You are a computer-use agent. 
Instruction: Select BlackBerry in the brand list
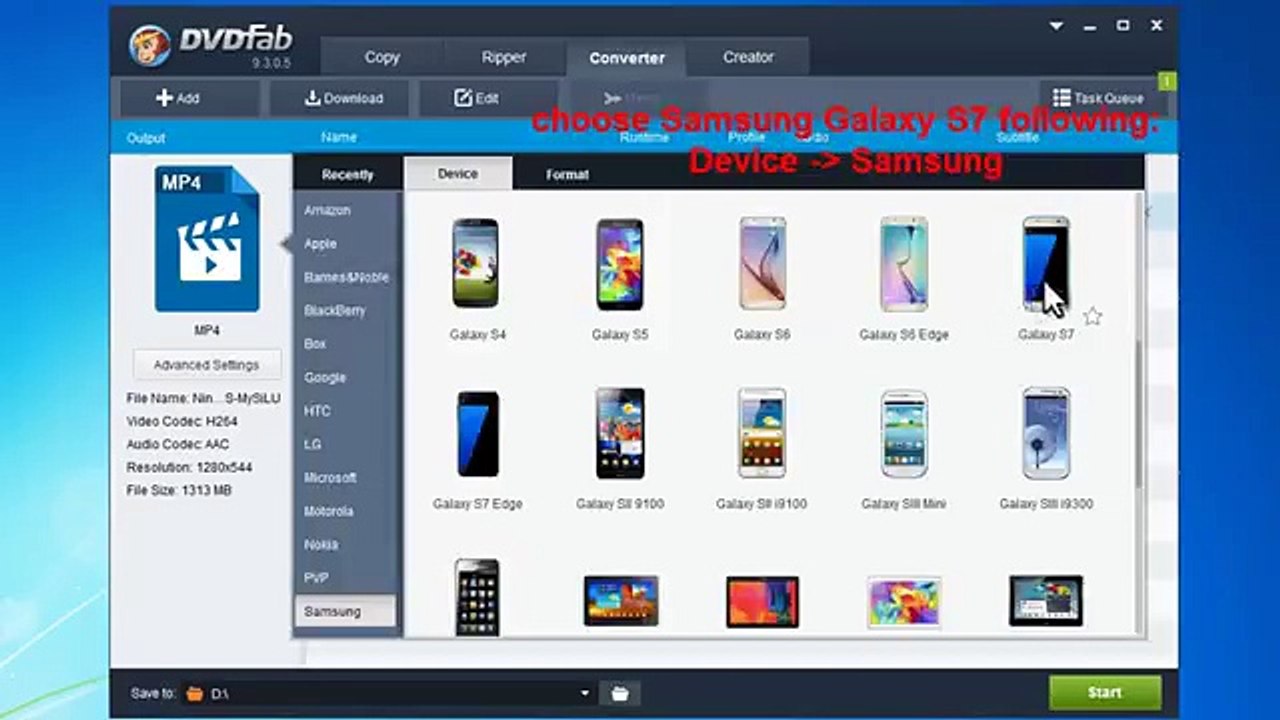click(x=346, y=310)
